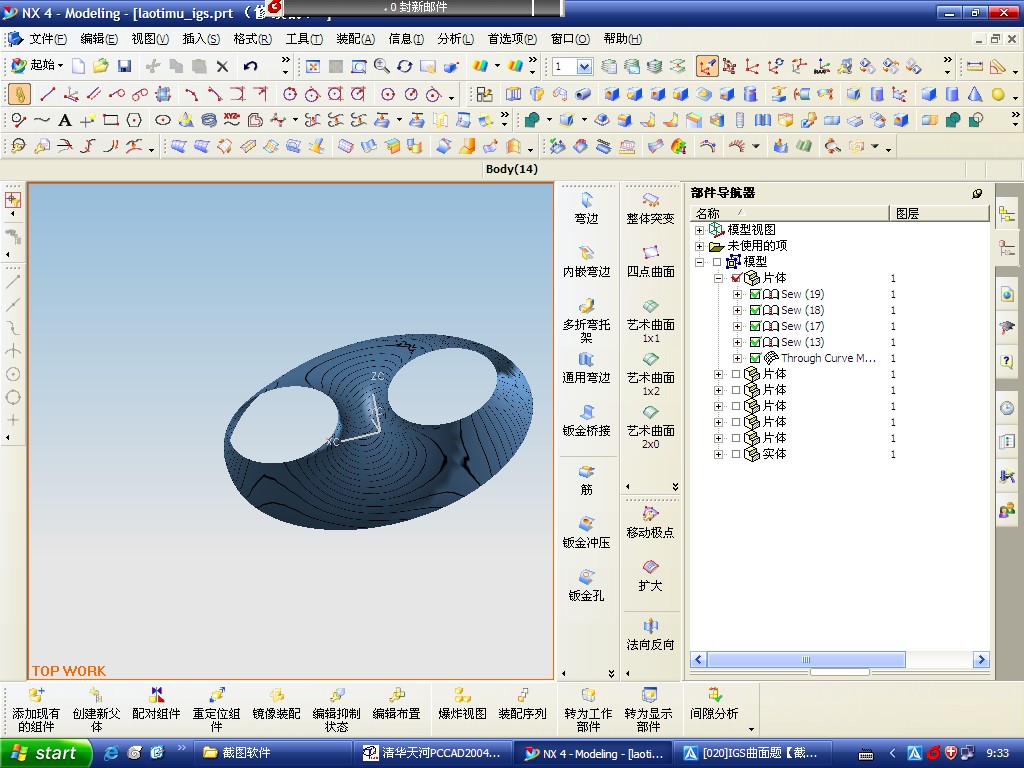Uncheck the checked 片体 node
Screen dimensions: 1024x768
point(736,278)
